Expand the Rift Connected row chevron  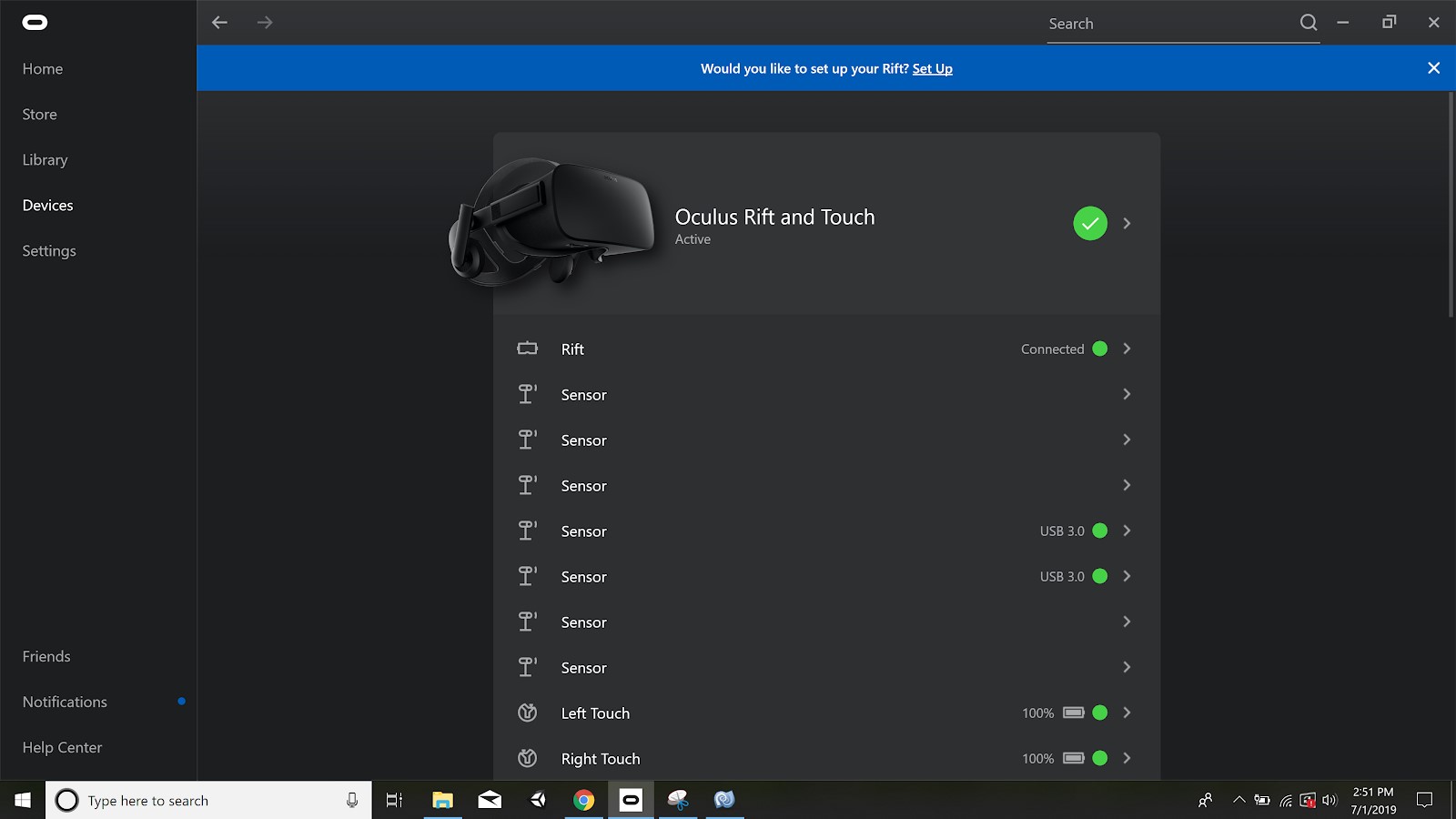[x=1127, y=349]
